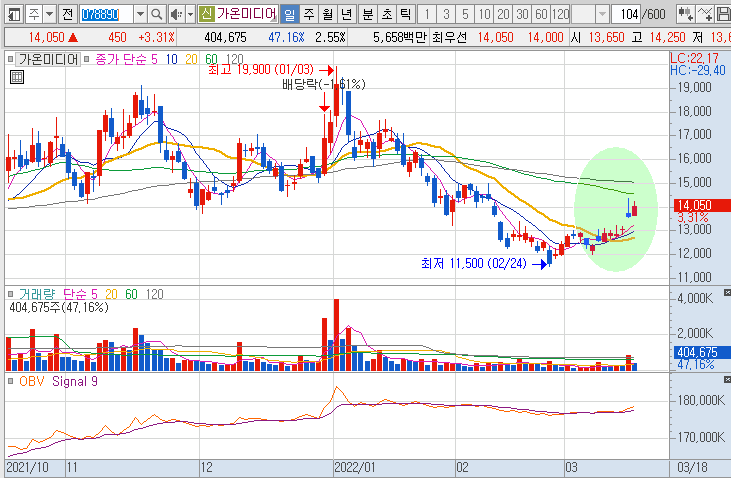Choose the 120 interval button

[560, 14]
